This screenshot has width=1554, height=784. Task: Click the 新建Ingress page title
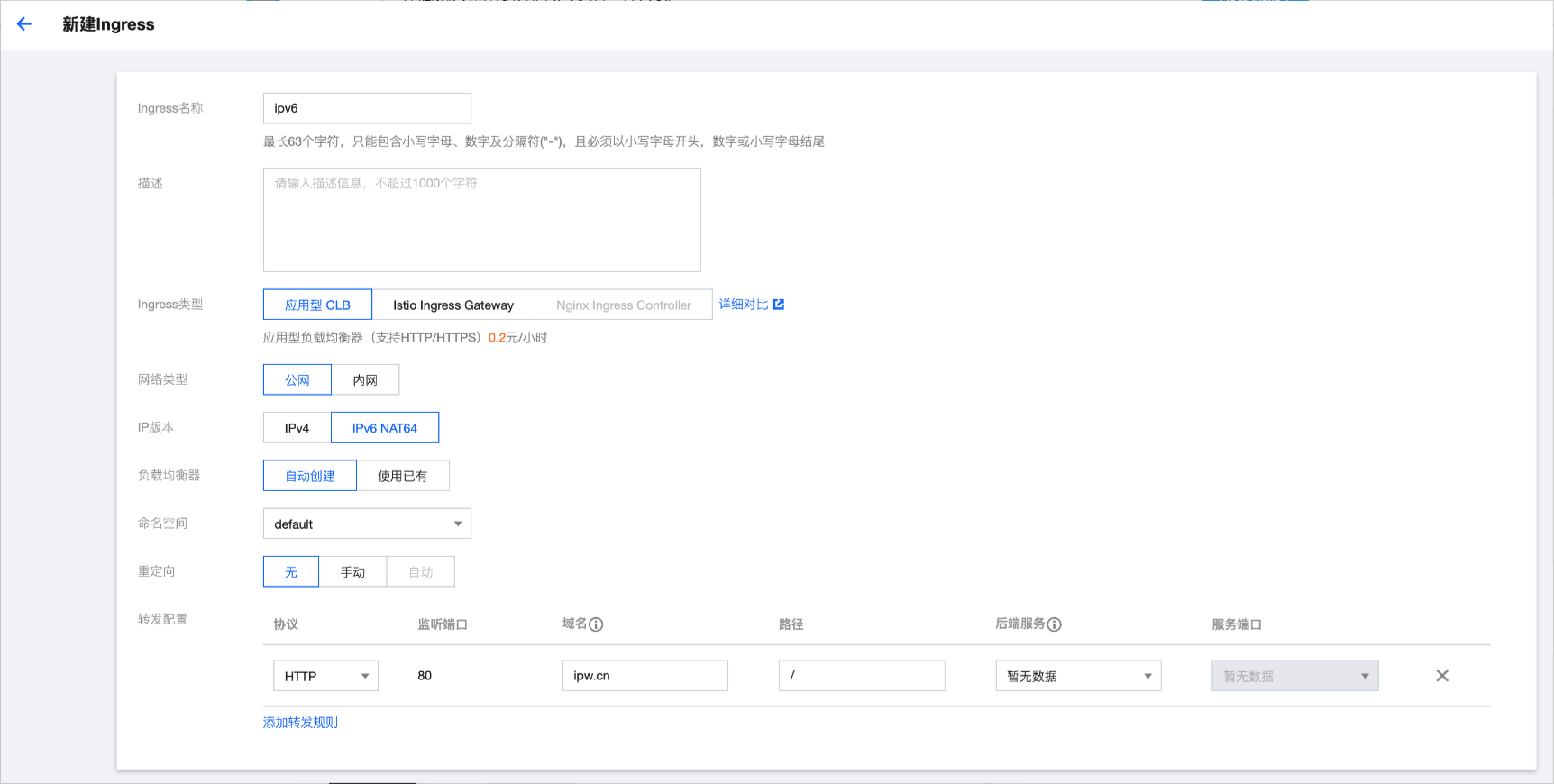pyautogui.click(x=108, y=24)
